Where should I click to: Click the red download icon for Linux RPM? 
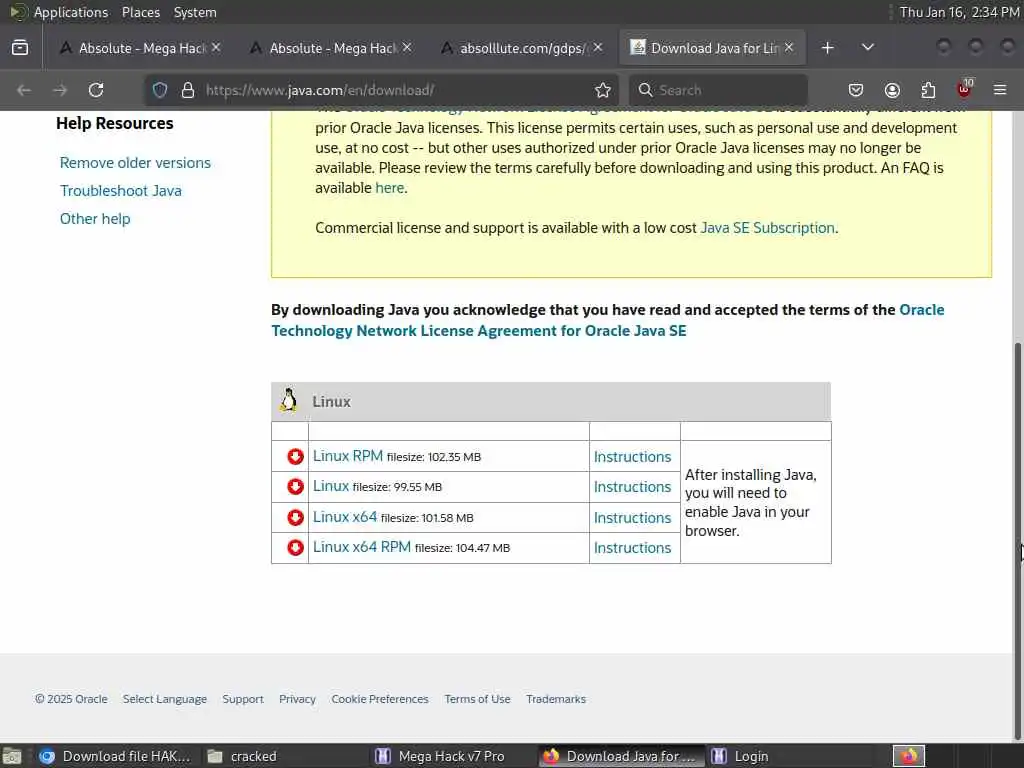pyautogui.click(x=295, y=456)
